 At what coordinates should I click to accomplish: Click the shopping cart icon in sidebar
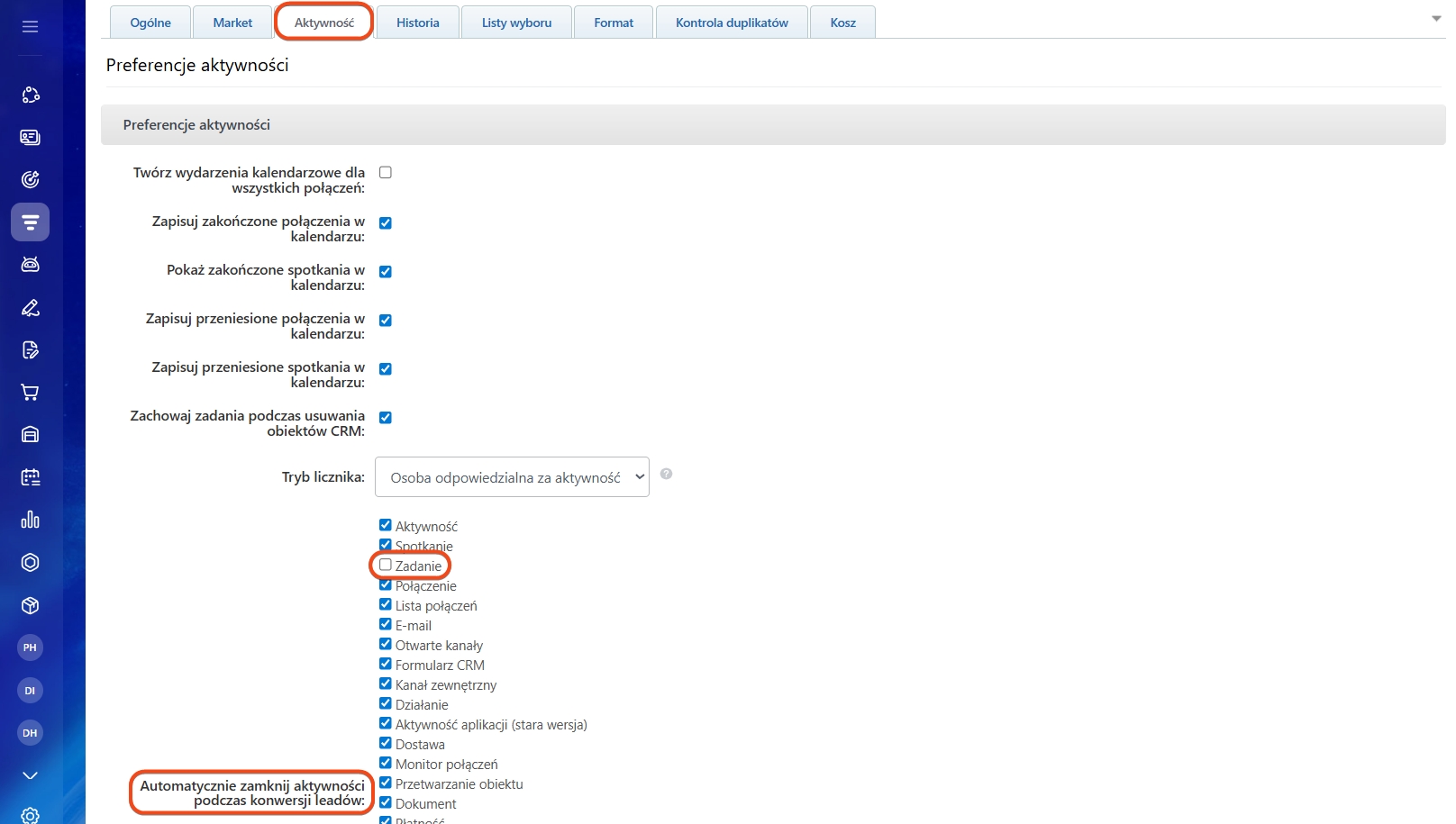click(30, 393)
